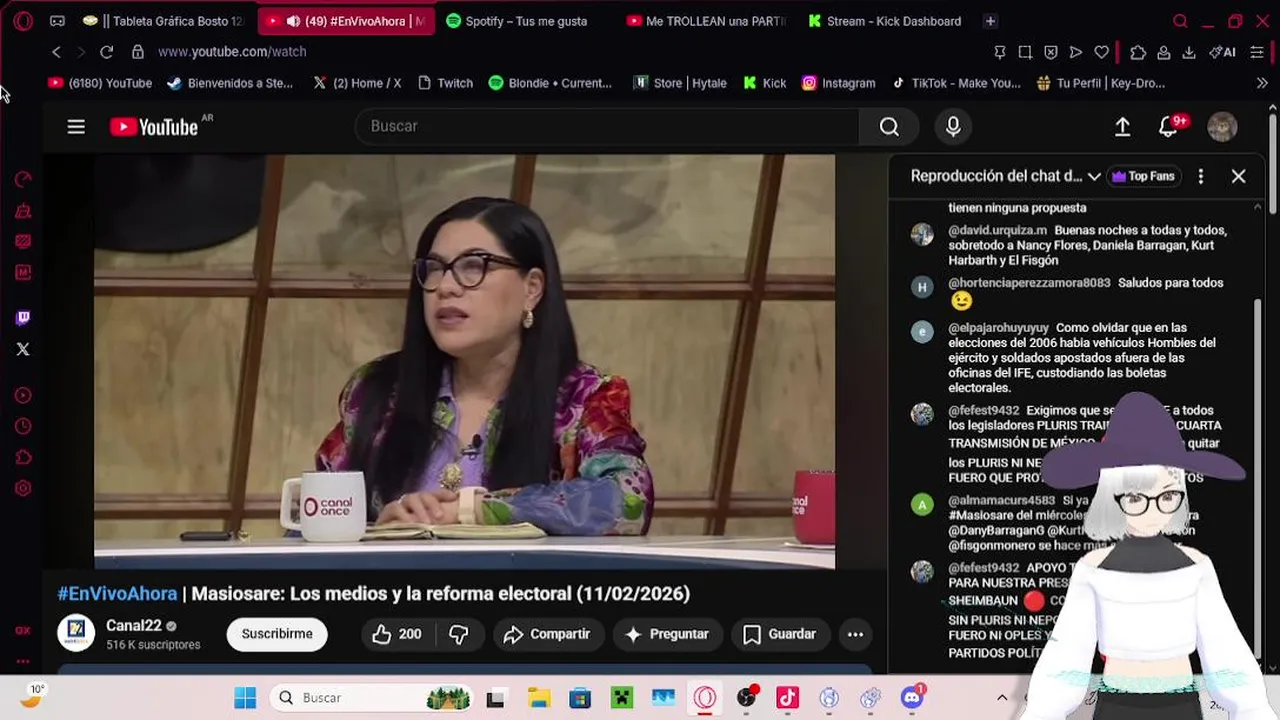Image resolution: width=1280 pixels, height=720 pixels.
Task: Click the YouTube search field
Action: (x=607, y=126)
